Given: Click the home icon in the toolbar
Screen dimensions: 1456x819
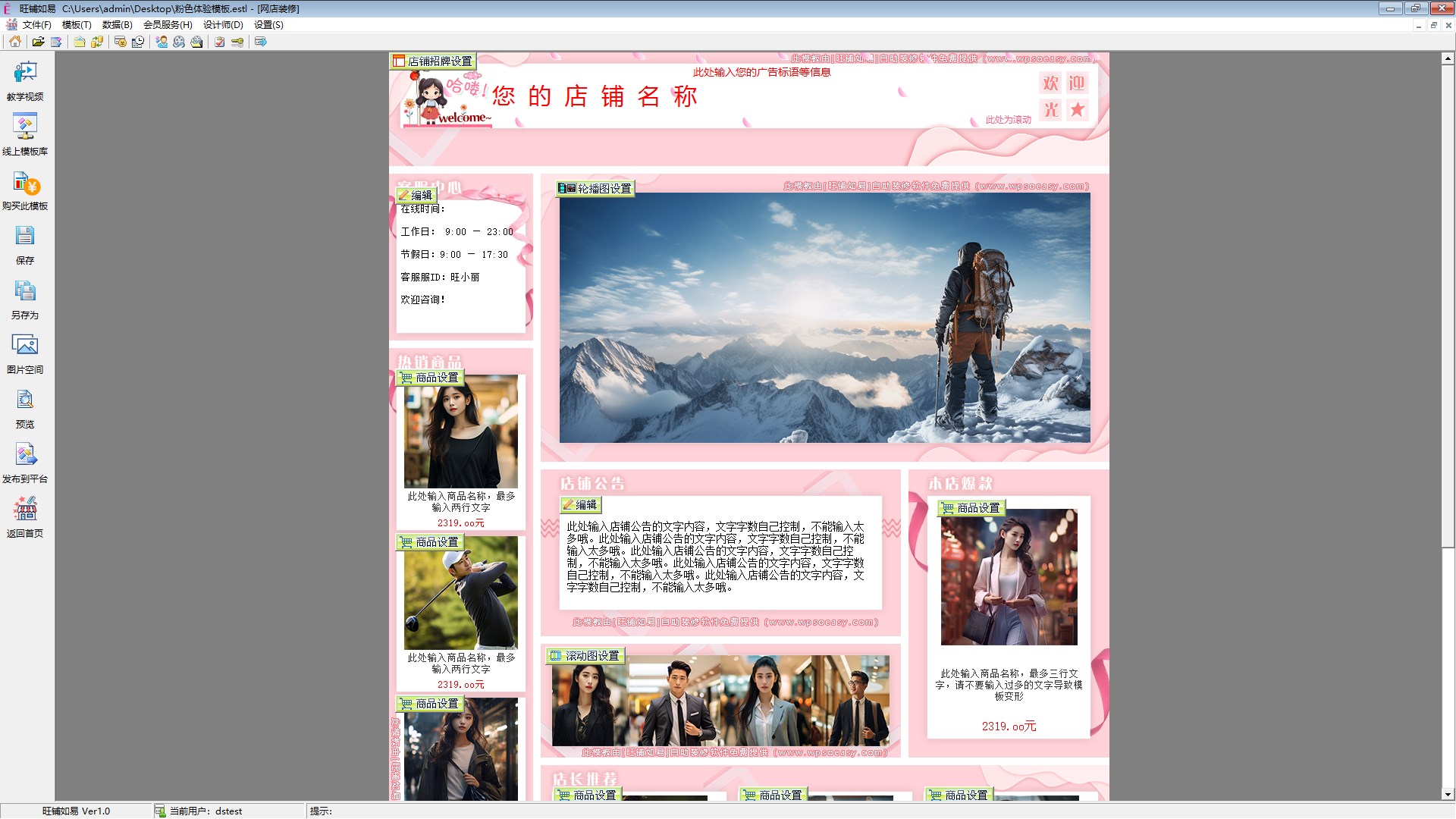Looking at the screenshot, I should [15, 42].
